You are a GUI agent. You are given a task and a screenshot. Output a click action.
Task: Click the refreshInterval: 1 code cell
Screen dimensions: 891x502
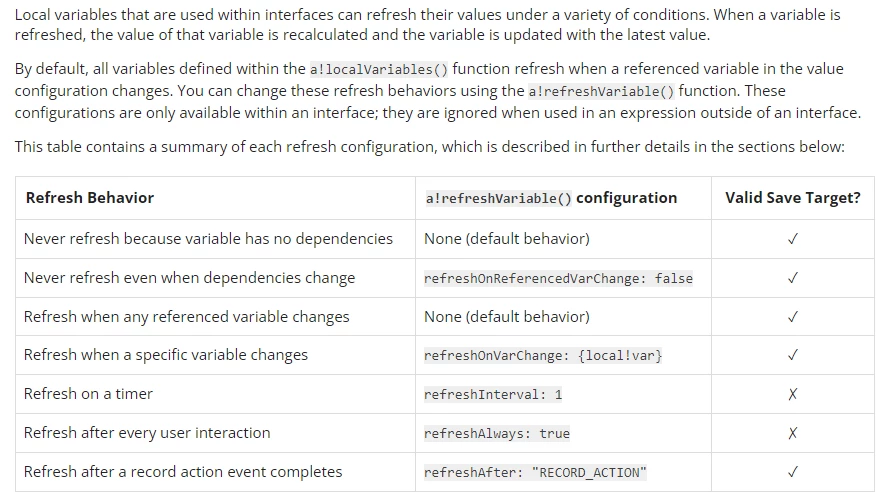click(x=493, y=395)
